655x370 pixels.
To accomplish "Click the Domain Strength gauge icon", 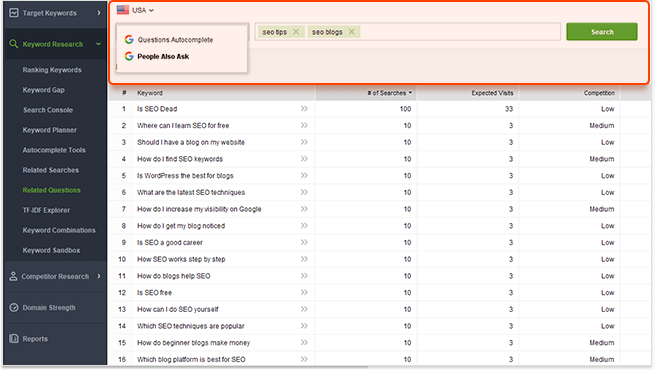I will [14, 307].
